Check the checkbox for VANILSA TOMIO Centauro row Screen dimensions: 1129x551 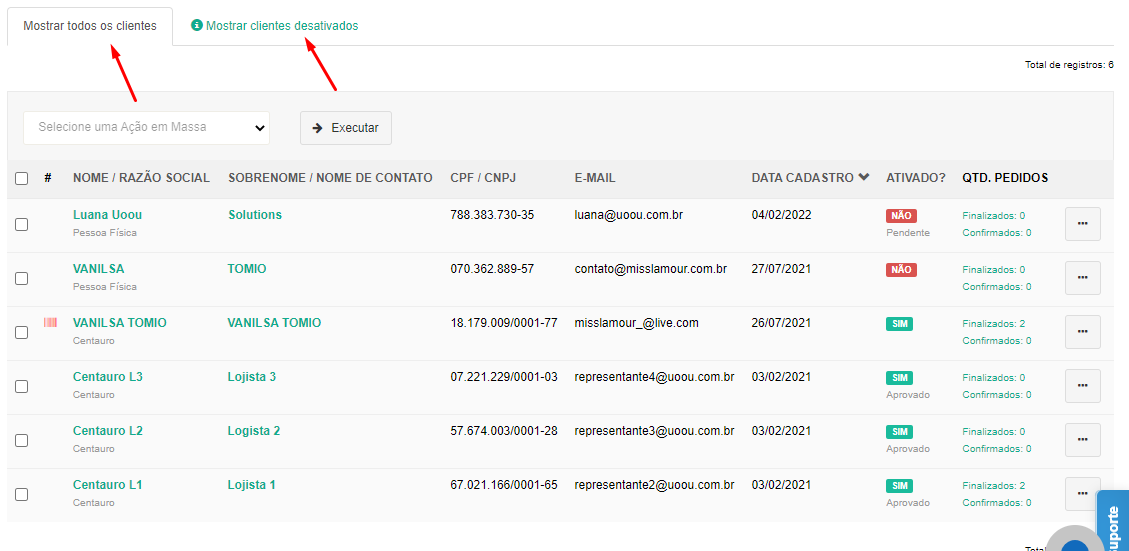click(x=22, y=332)
